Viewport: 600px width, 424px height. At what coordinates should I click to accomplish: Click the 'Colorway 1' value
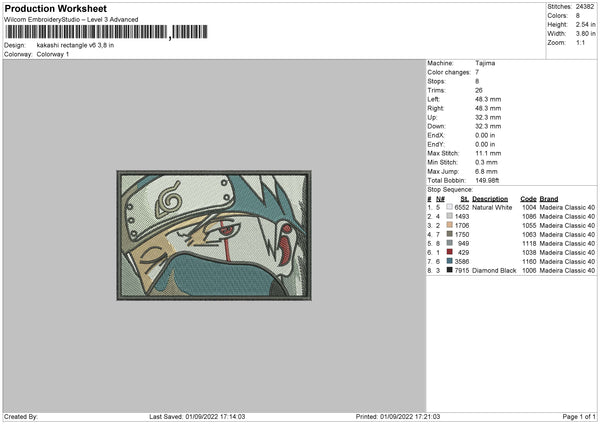[53, 54]
